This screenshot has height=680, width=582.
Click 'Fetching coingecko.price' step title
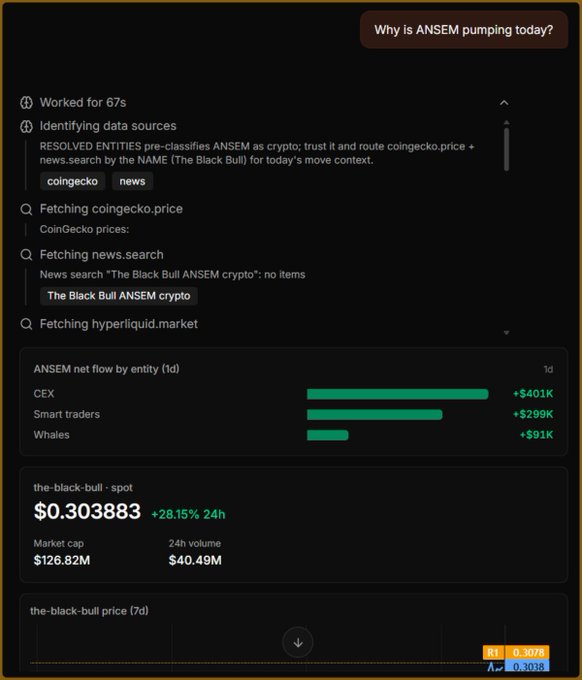(x=111, y=209)
